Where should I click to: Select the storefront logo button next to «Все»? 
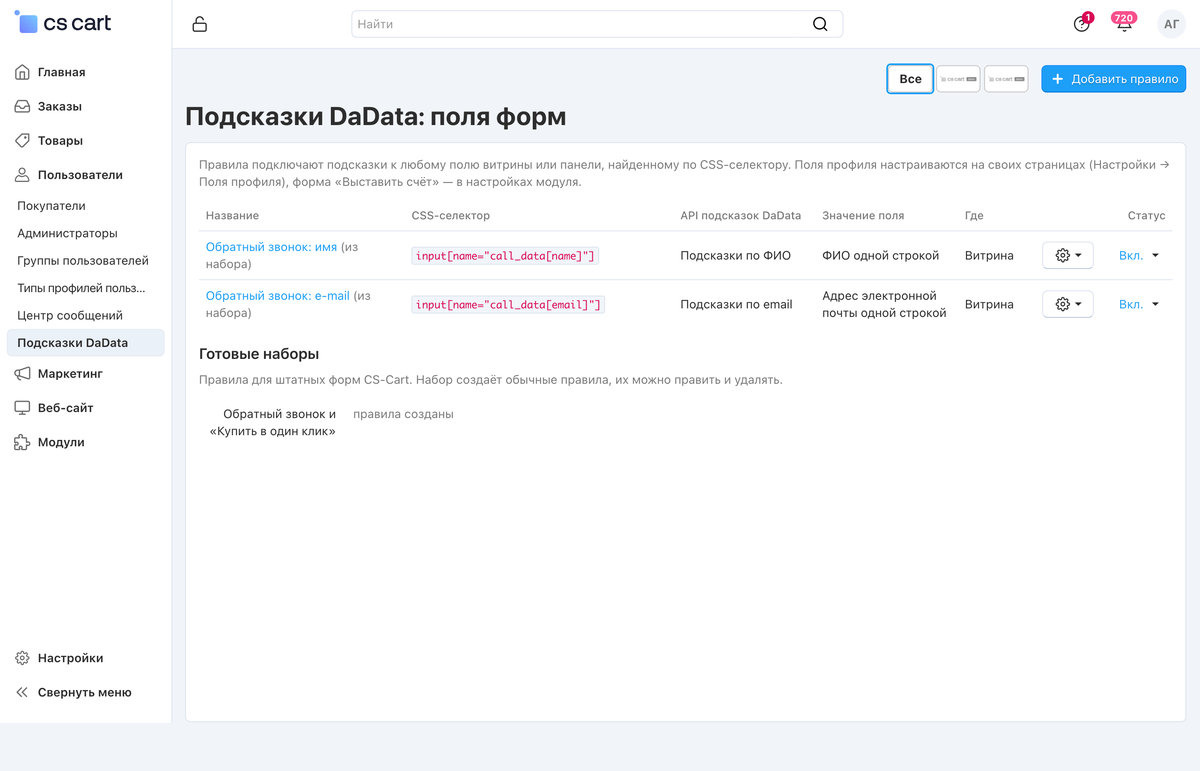[x=958, y=79]
